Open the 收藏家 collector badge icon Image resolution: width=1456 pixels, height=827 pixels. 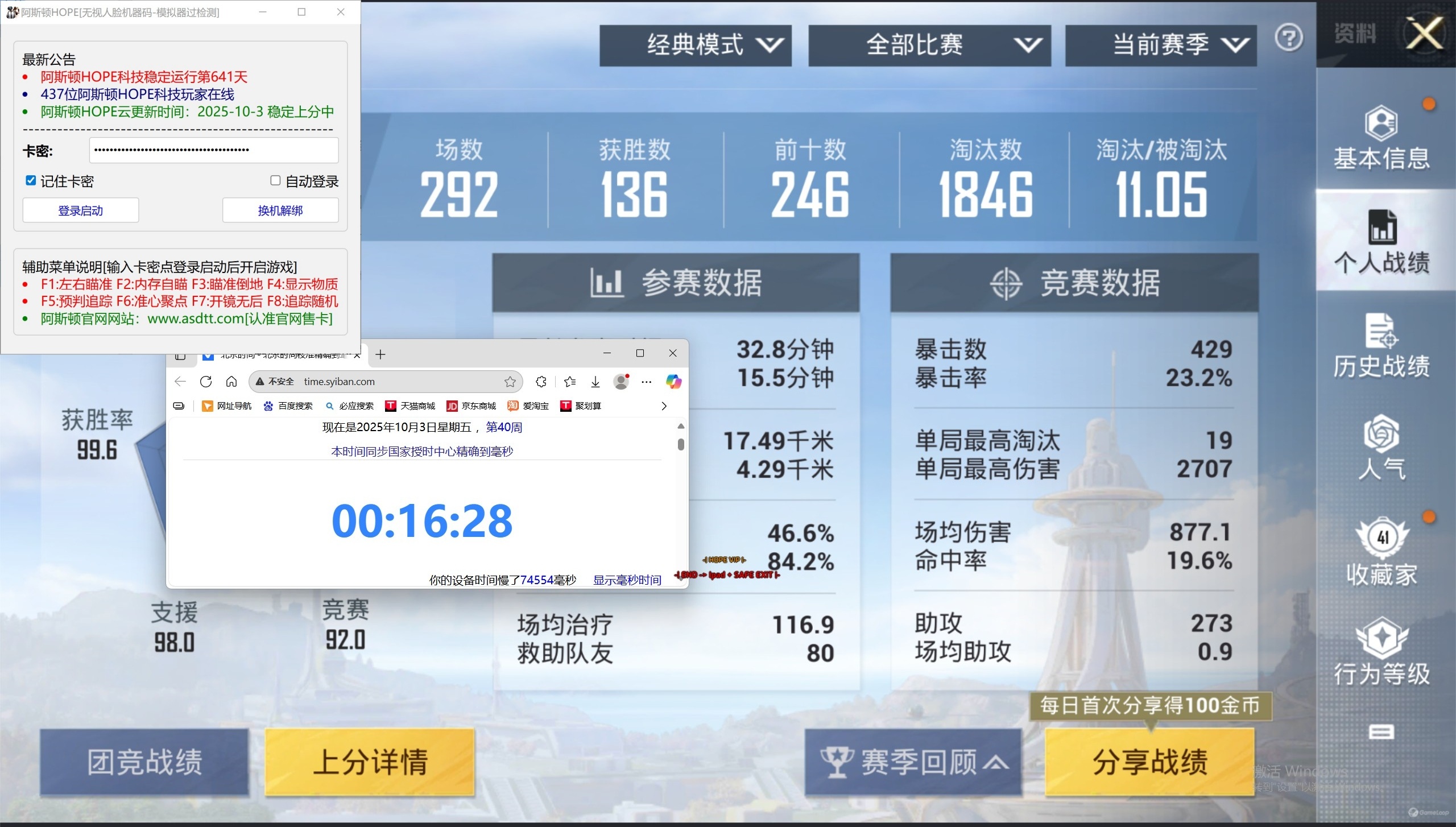tap(1382, 537)
